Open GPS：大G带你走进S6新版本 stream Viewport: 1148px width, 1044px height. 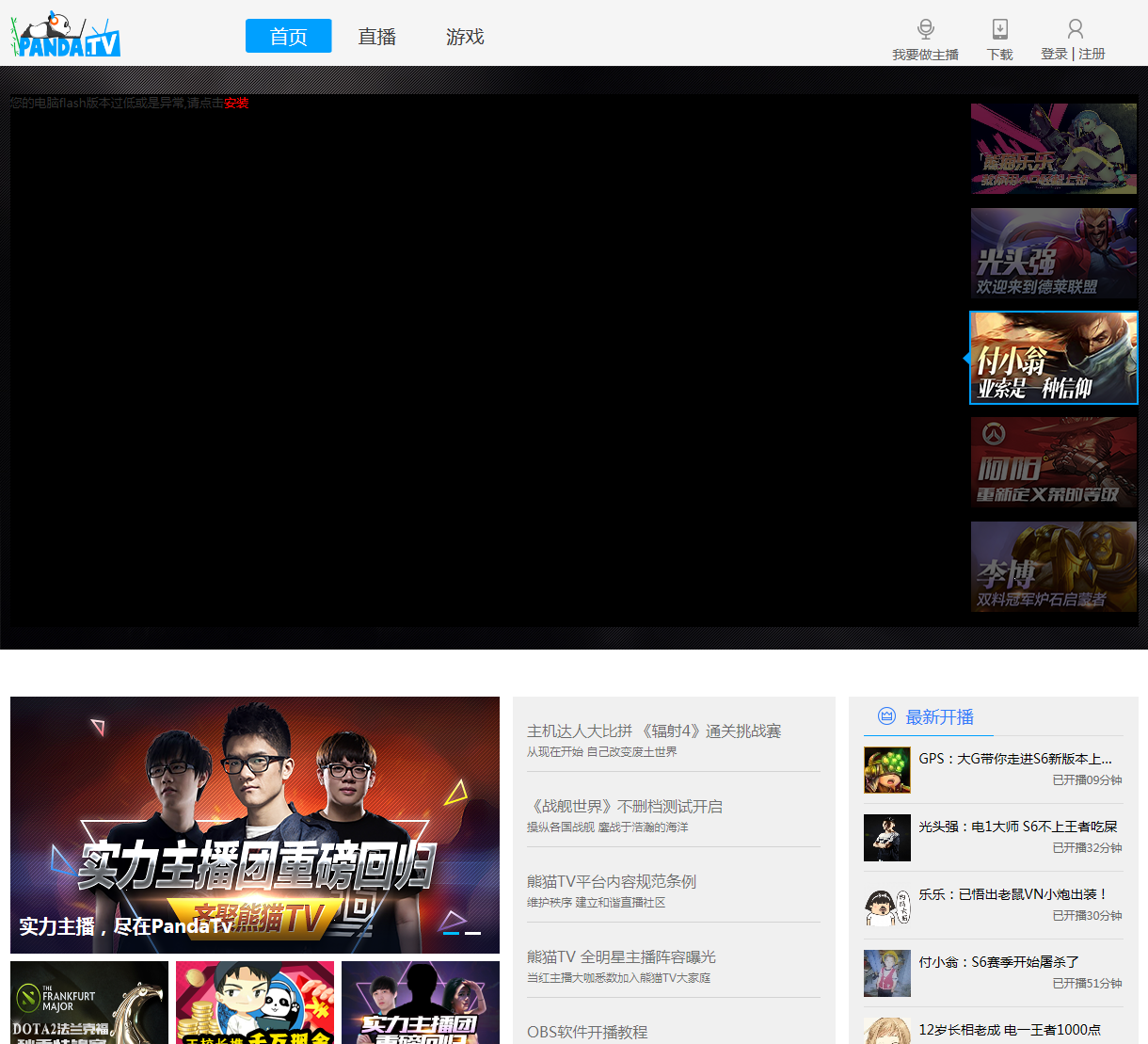[1015, 759]
